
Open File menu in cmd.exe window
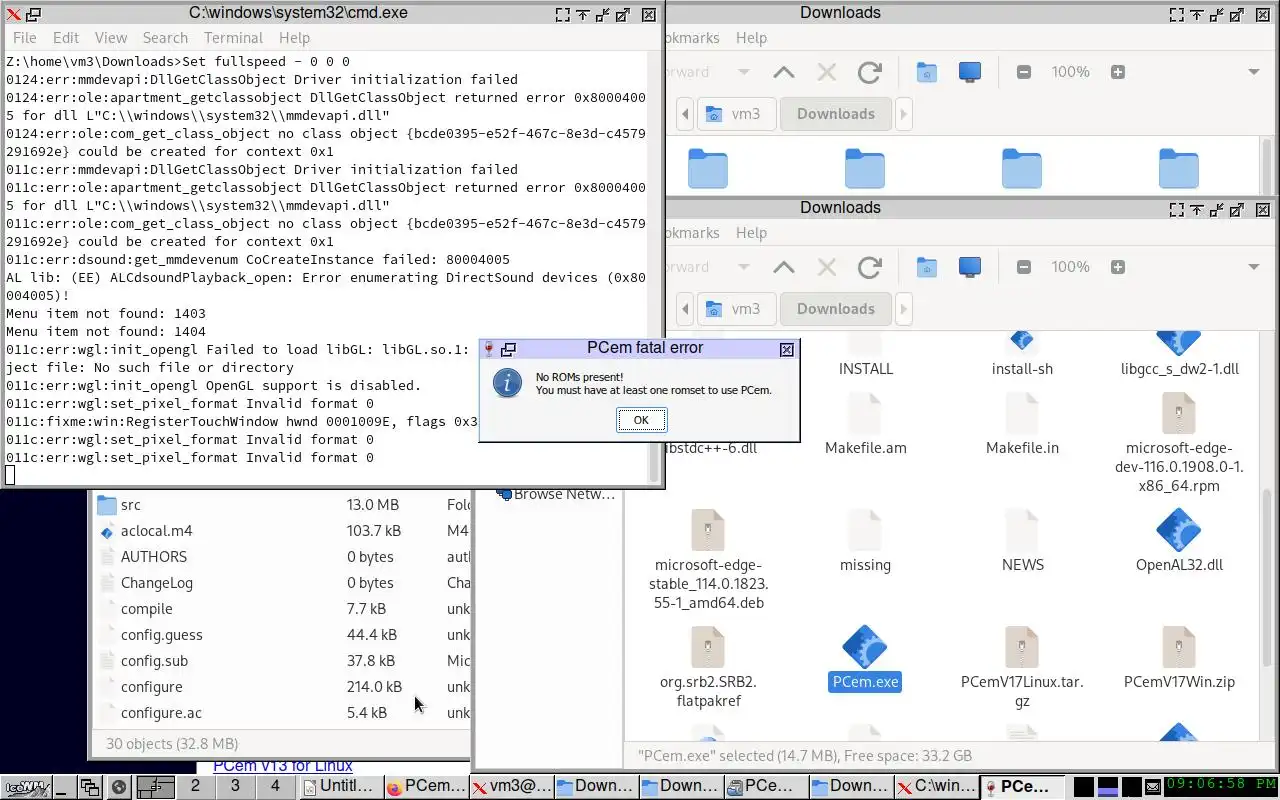tap(24, 38)
